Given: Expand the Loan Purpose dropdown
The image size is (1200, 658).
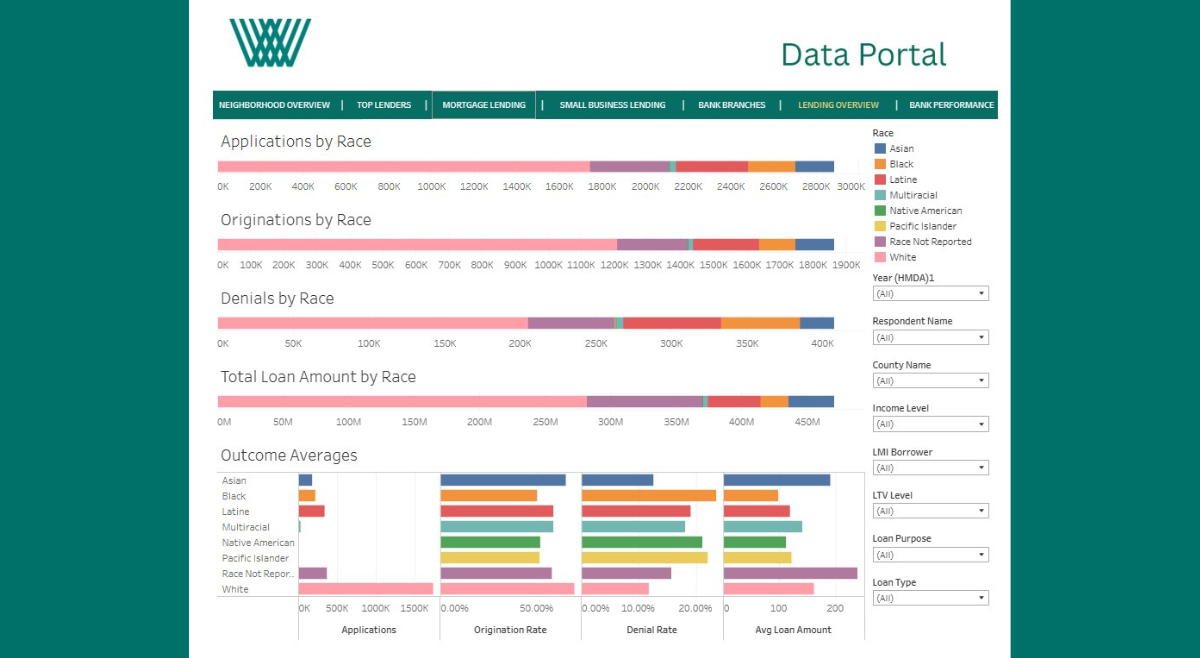Looking at the screenshot, I should tap(930, 555).
